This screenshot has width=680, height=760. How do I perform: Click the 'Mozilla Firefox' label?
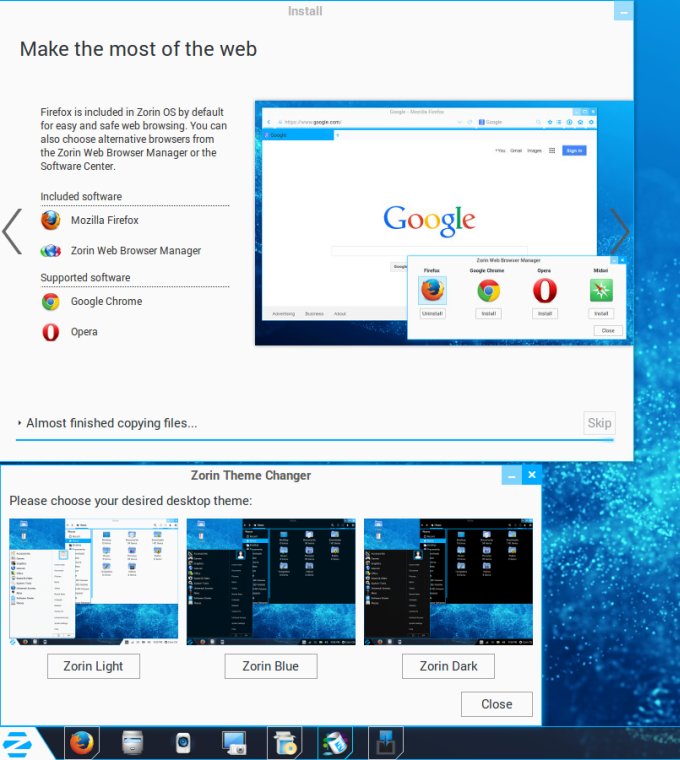[x=105, y=220]
